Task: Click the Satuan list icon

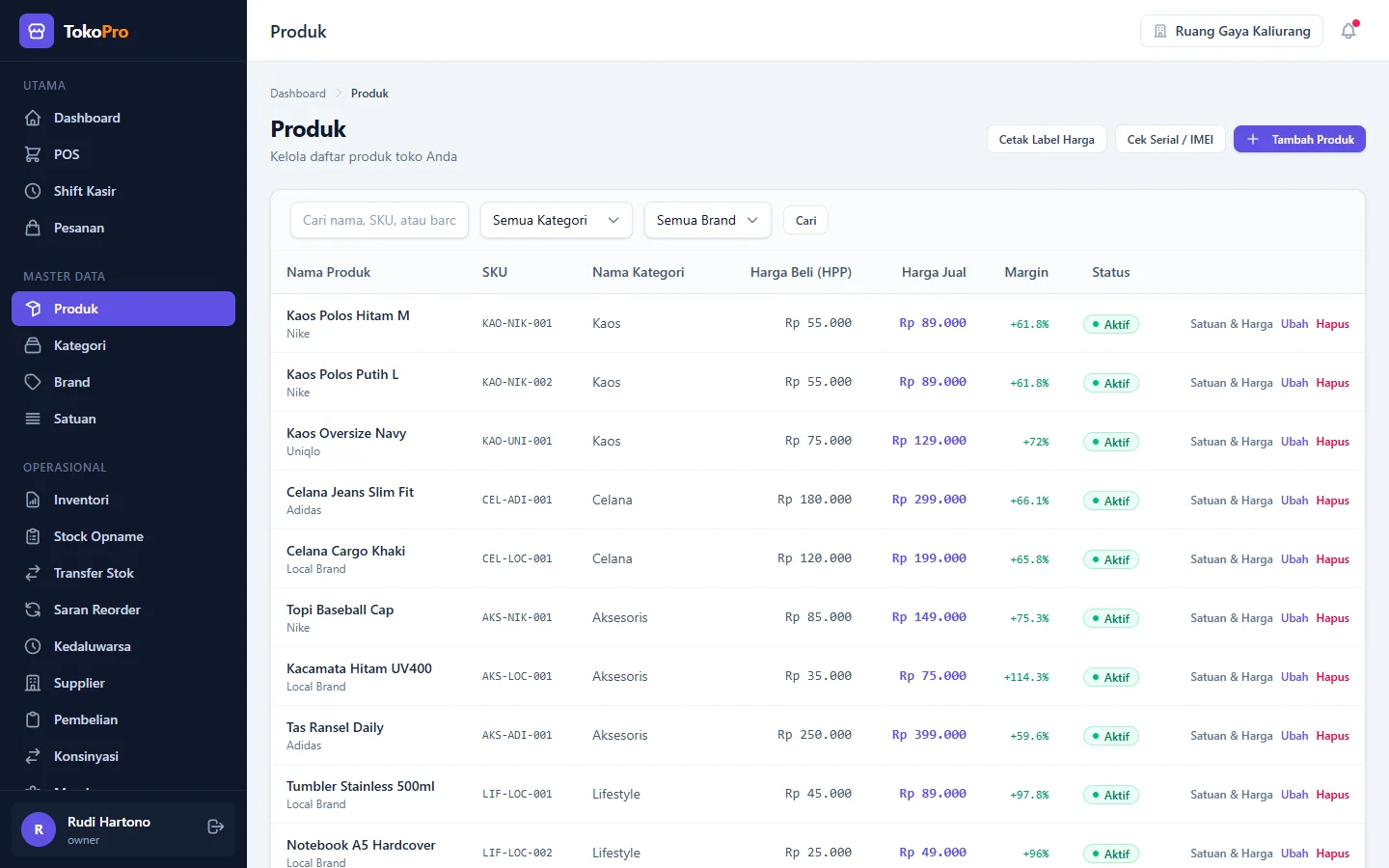Action: coord(33,419)
